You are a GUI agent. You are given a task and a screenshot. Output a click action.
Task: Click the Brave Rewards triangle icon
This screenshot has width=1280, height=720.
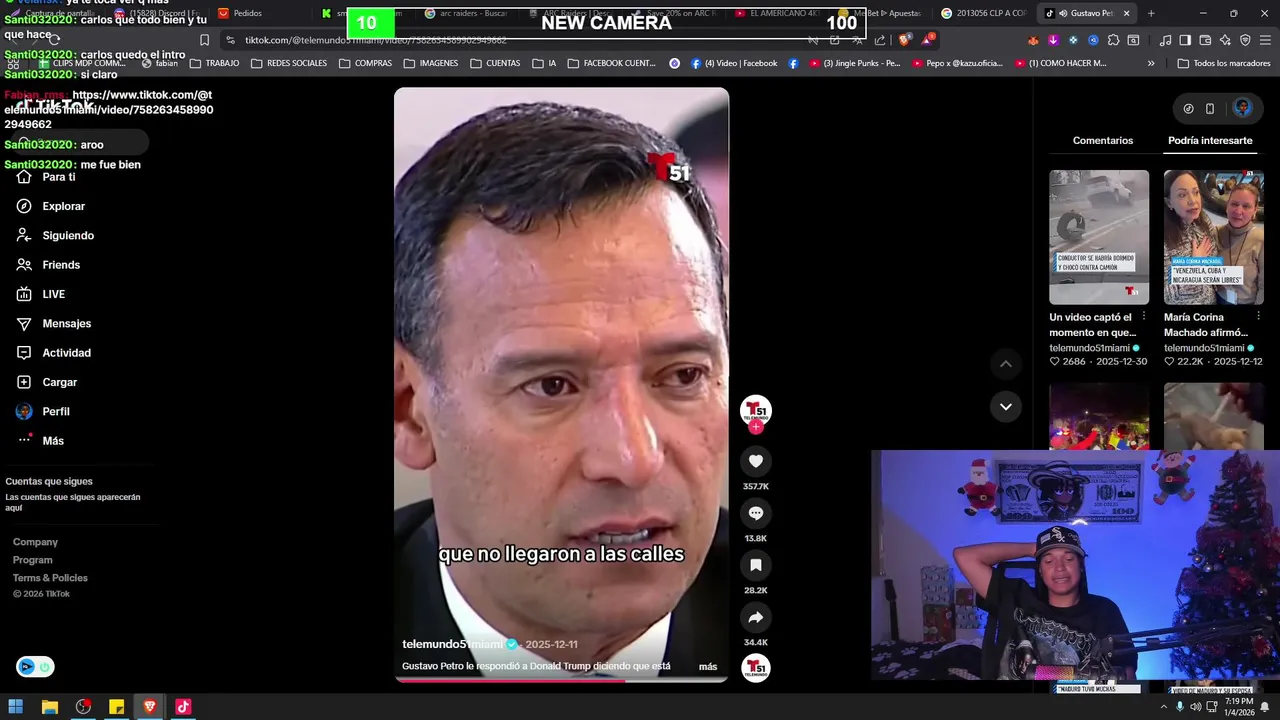point(929,40)
